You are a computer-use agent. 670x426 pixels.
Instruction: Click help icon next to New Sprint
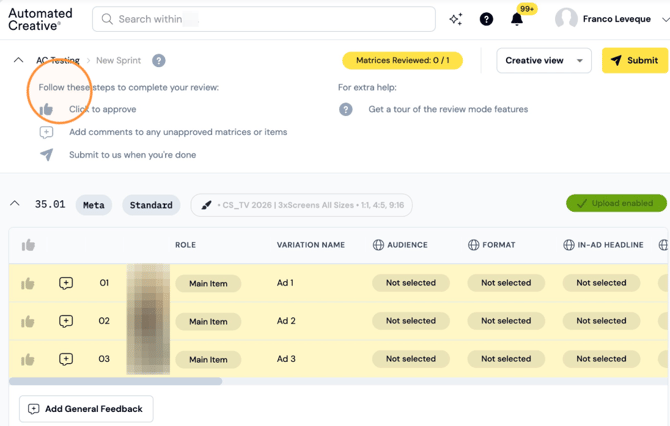(x=159, y=61)
